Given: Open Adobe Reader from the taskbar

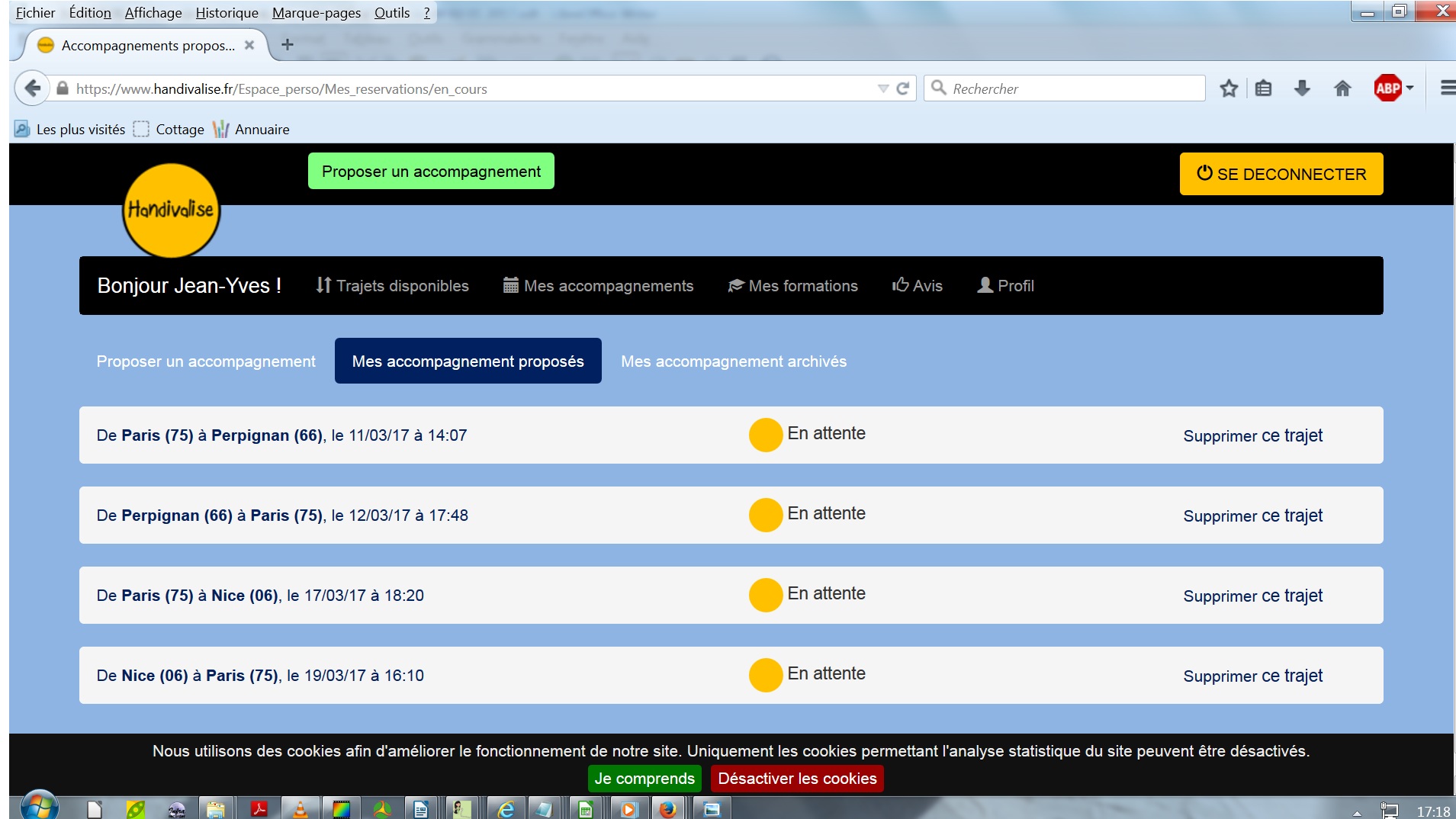Looking at the screenshot, I should (259, 809).
